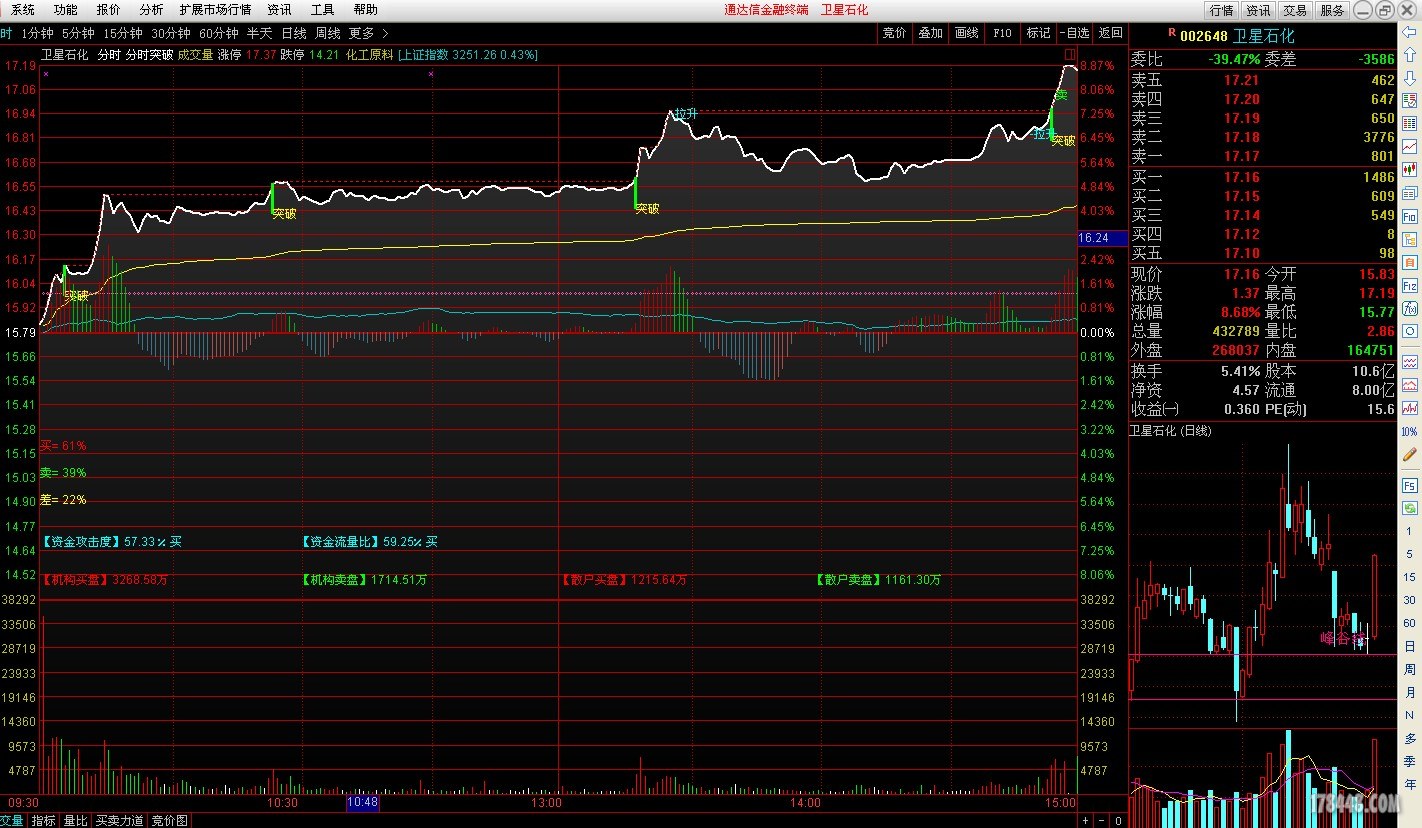
Task: Click the small square icon at chart top-right corner
Action: [1071, 54]
